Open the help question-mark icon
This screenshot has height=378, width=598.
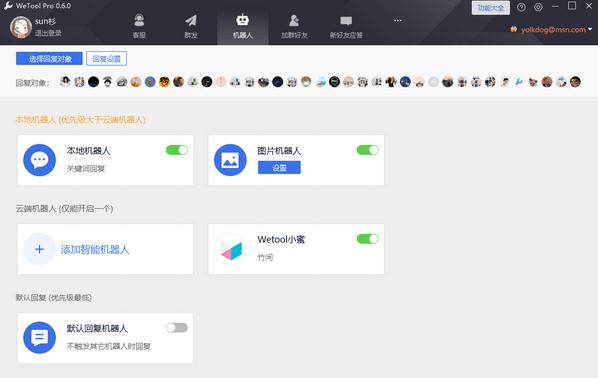point(521,7)
